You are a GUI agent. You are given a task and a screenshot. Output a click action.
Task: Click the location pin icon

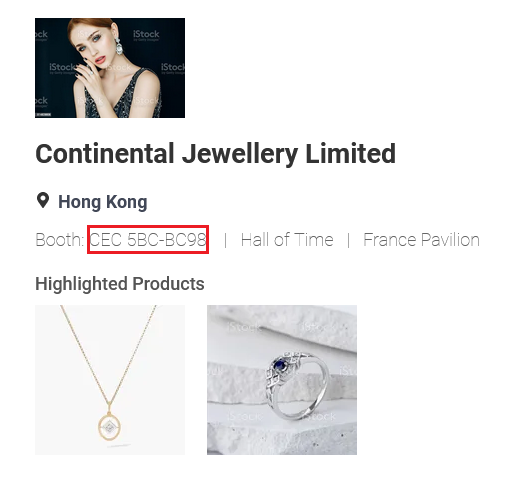[x=43, y=200]
